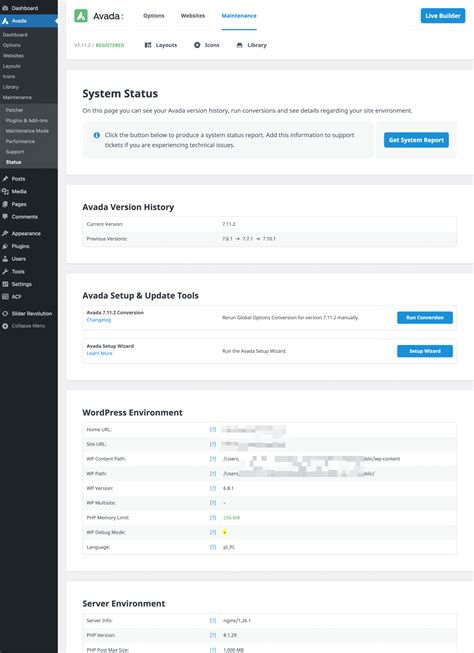Show help tooltip for WP Multisite
474x653 pixels.
click(213, 503)
